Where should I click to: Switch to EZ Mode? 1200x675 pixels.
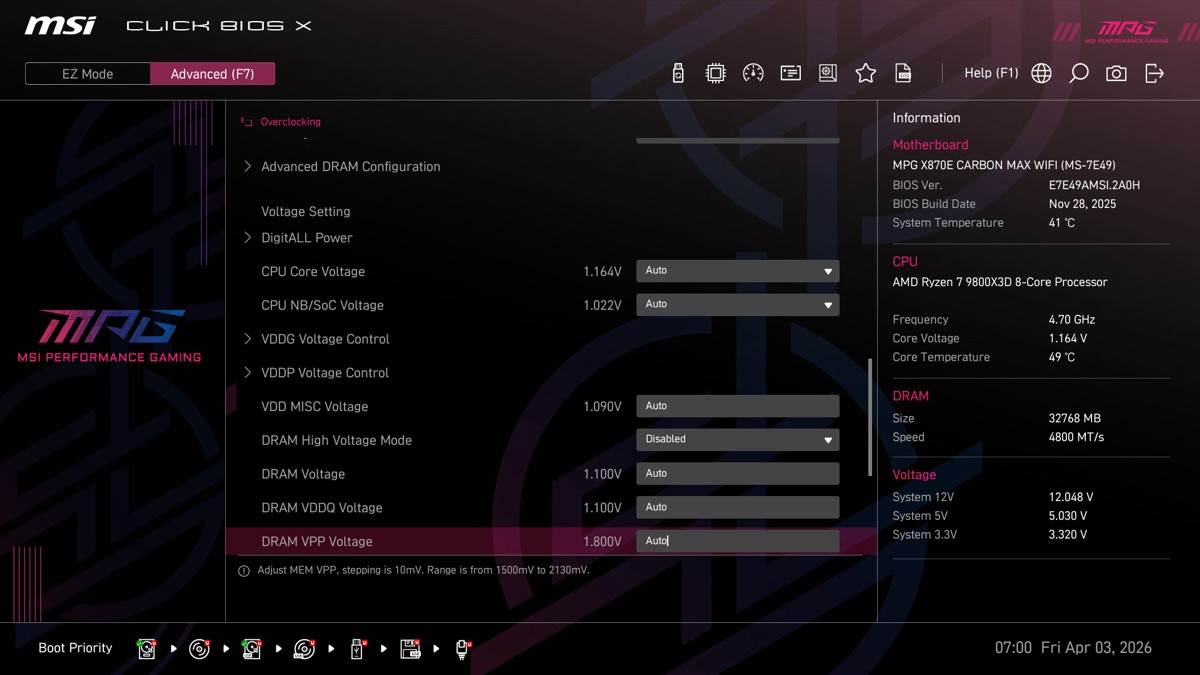88,74
